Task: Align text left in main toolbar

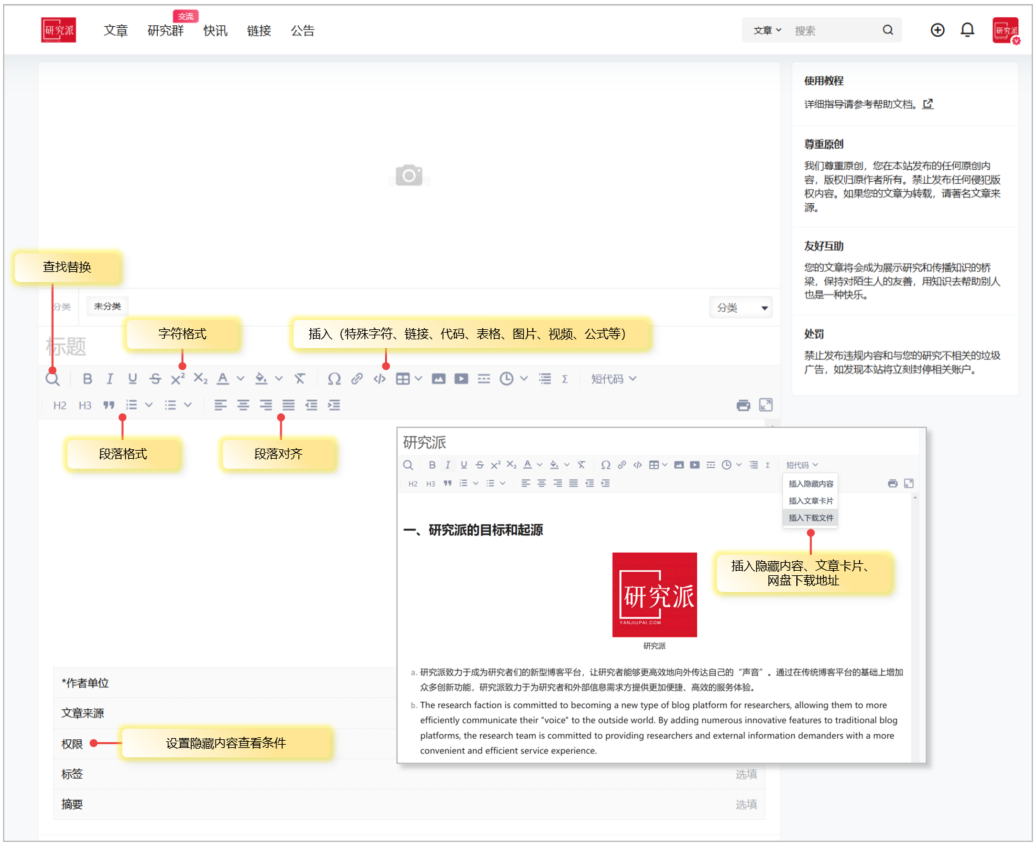Action: click(220, 405)
